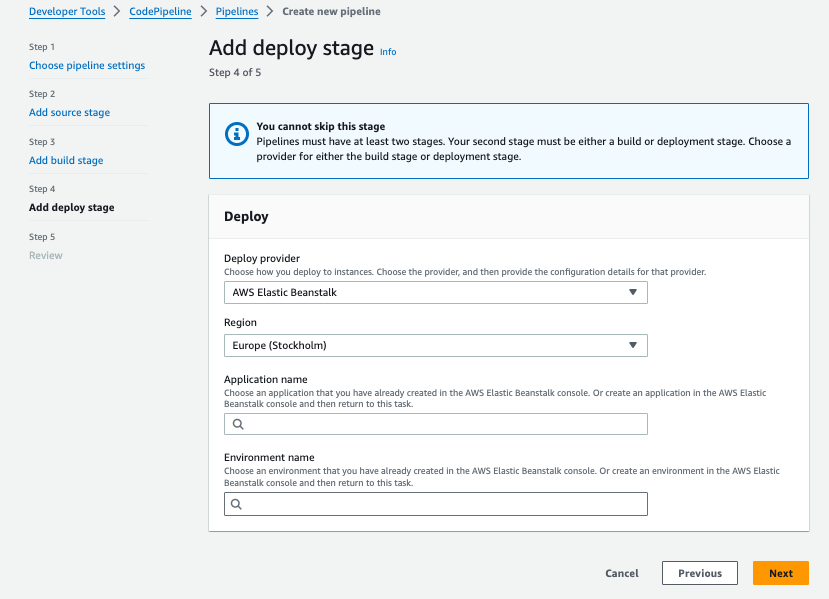Navigate to Pipelines breadcrumb
The image size is (829, 599).
tap(237, 12)
